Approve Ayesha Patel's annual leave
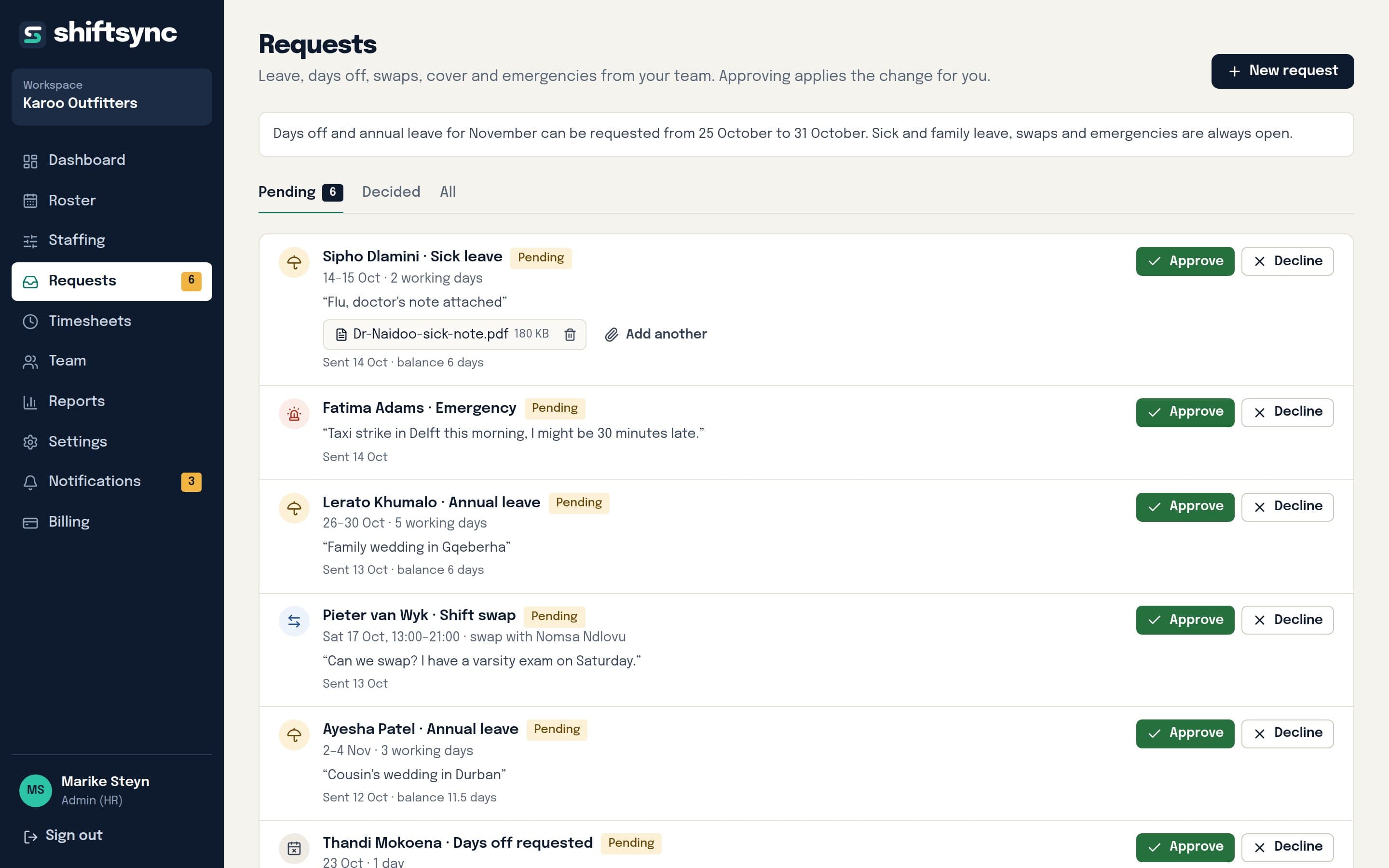1389x868 pixels. click(1185, 733)
